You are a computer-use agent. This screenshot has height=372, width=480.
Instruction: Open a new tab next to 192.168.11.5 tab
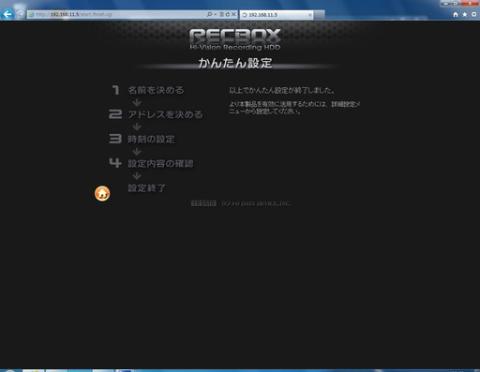tap(319, 15)
